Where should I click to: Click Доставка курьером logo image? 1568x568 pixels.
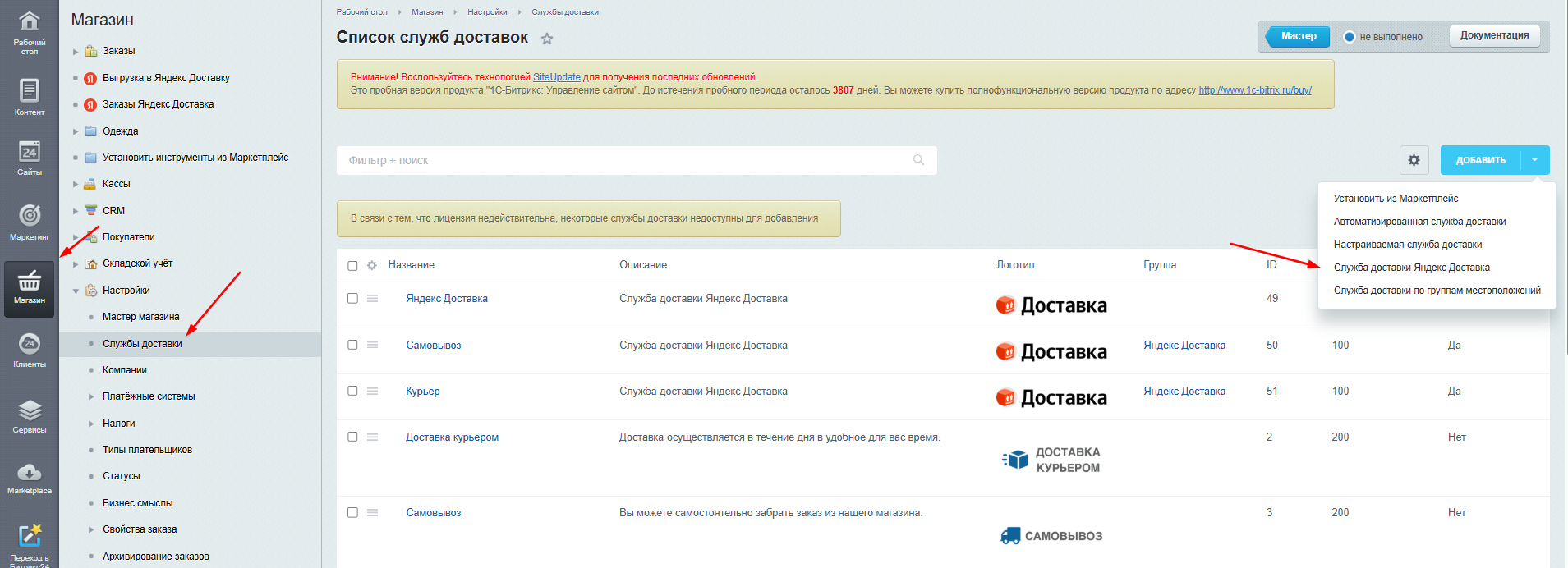(1051, 460)
